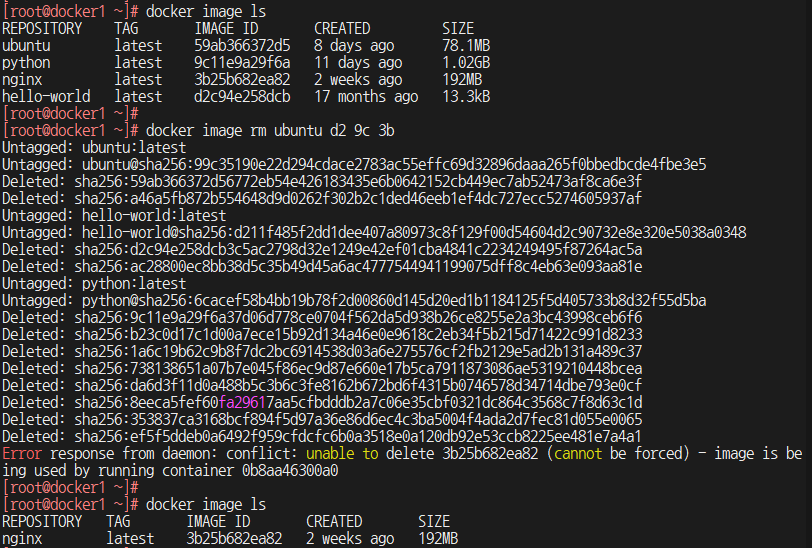Click '17 months ago' created value

(x=366, y=97)
